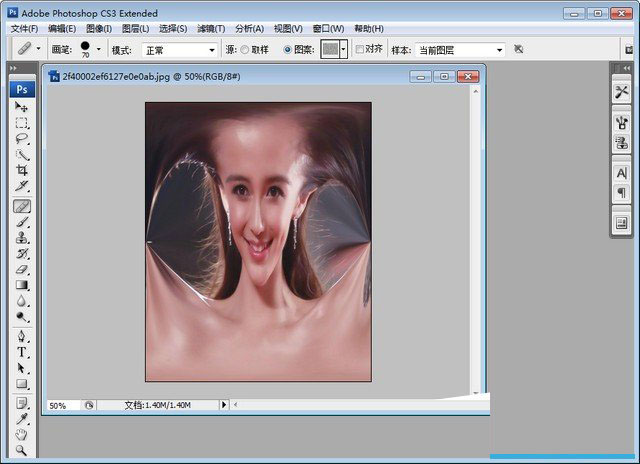This screenshot has width=640, height=464.
Task: Click the 50% zoom level field
Action: point(59,405)
